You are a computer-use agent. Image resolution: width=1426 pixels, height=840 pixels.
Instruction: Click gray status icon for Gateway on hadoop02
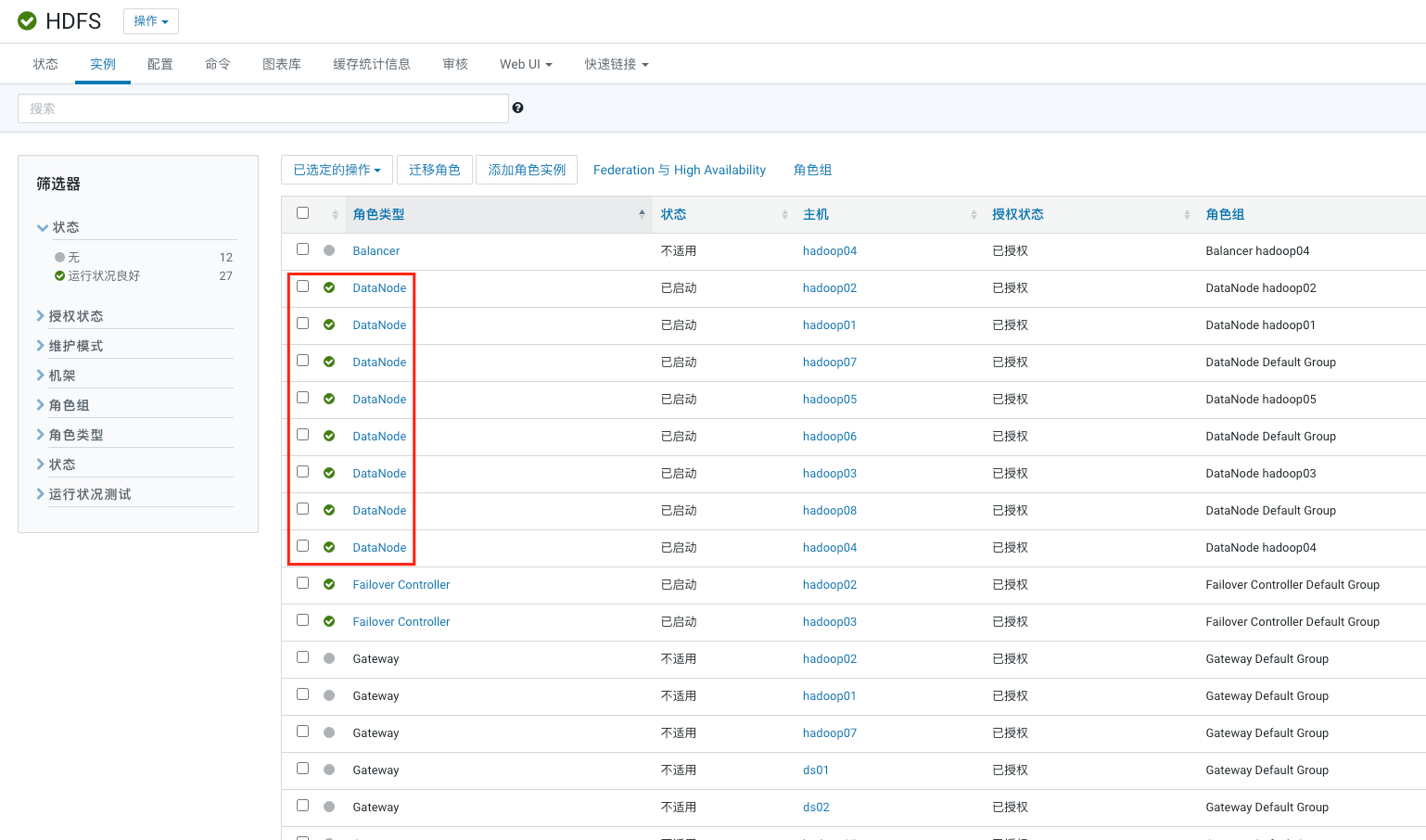click(329, 658)
